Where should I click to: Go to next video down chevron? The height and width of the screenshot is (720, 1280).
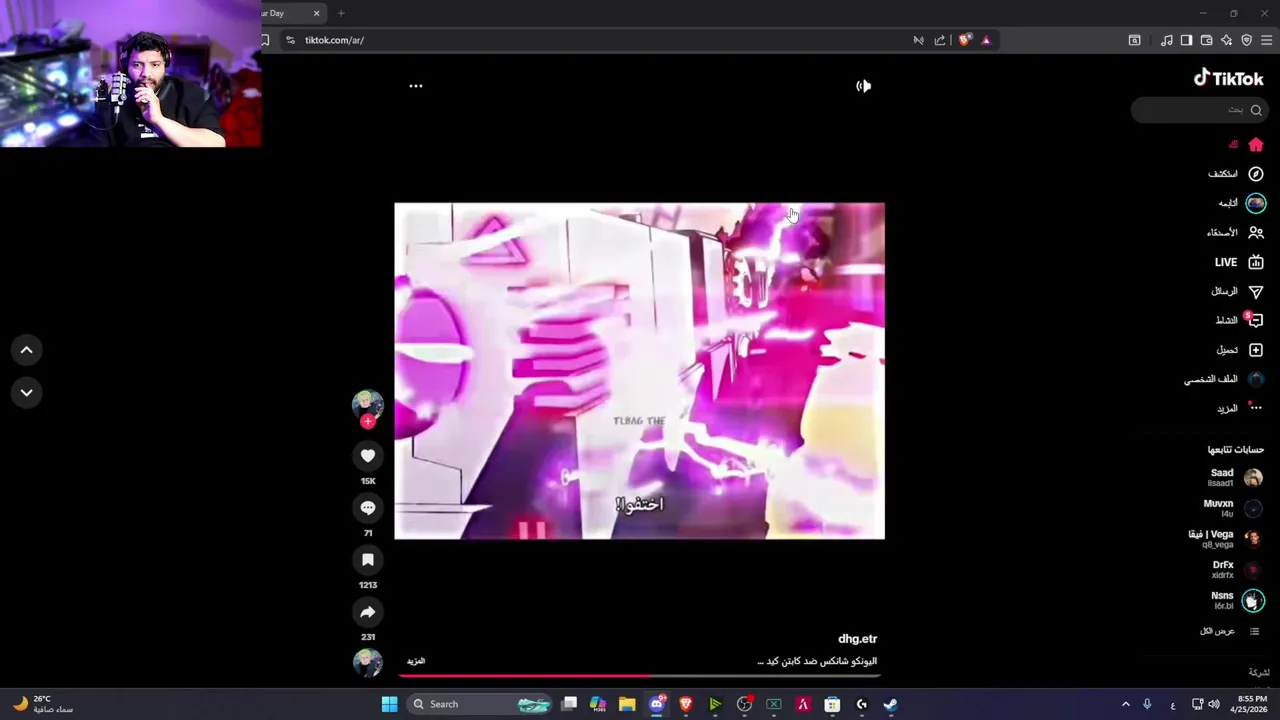[x=27, y=393]
